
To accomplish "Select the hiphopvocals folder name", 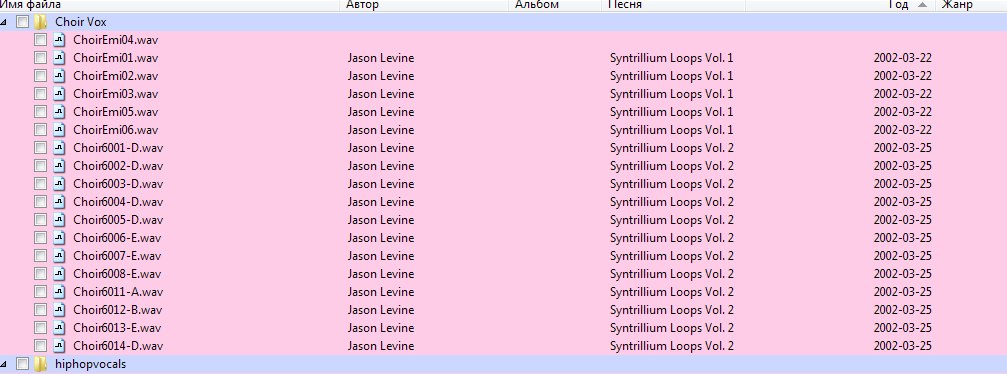I will 91,364.
